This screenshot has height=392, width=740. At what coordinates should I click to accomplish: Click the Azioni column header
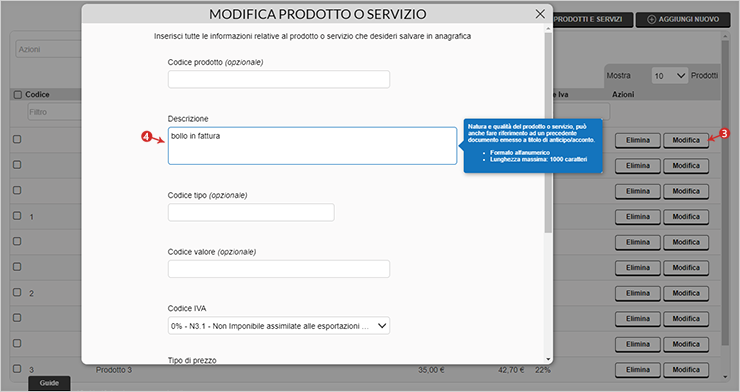coord(623,95)
